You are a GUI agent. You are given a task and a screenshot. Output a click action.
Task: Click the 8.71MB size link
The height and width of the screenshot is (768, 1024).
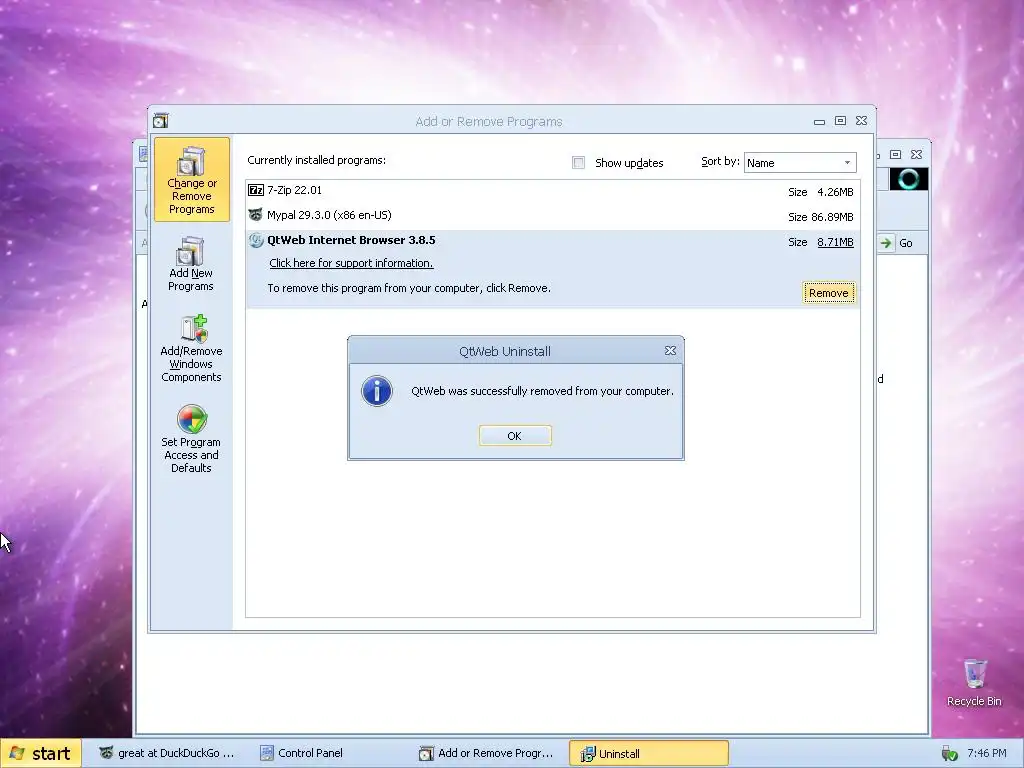(x=835, y=242)
